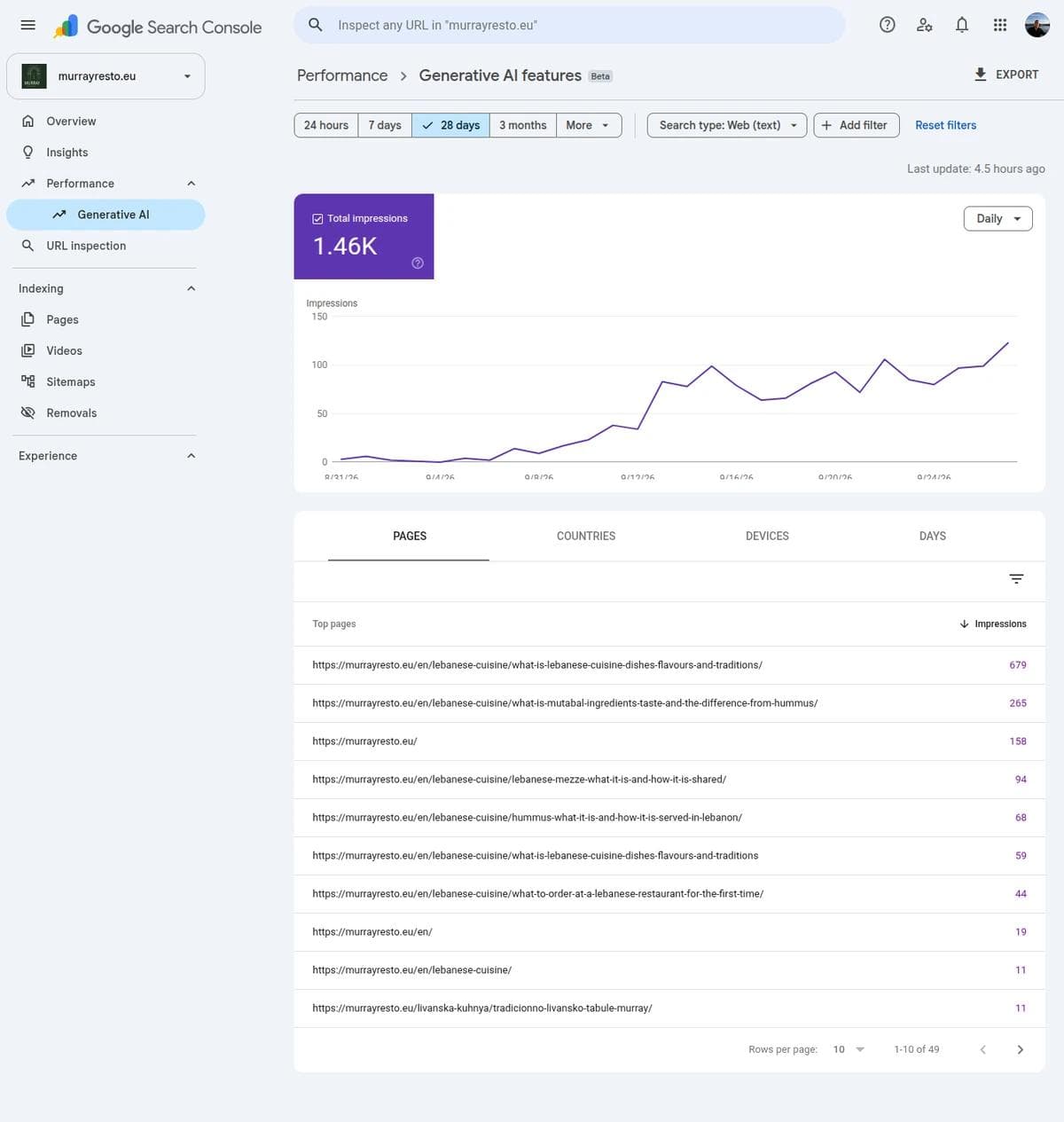Click the URL inspection search field

tap(569, 25)
